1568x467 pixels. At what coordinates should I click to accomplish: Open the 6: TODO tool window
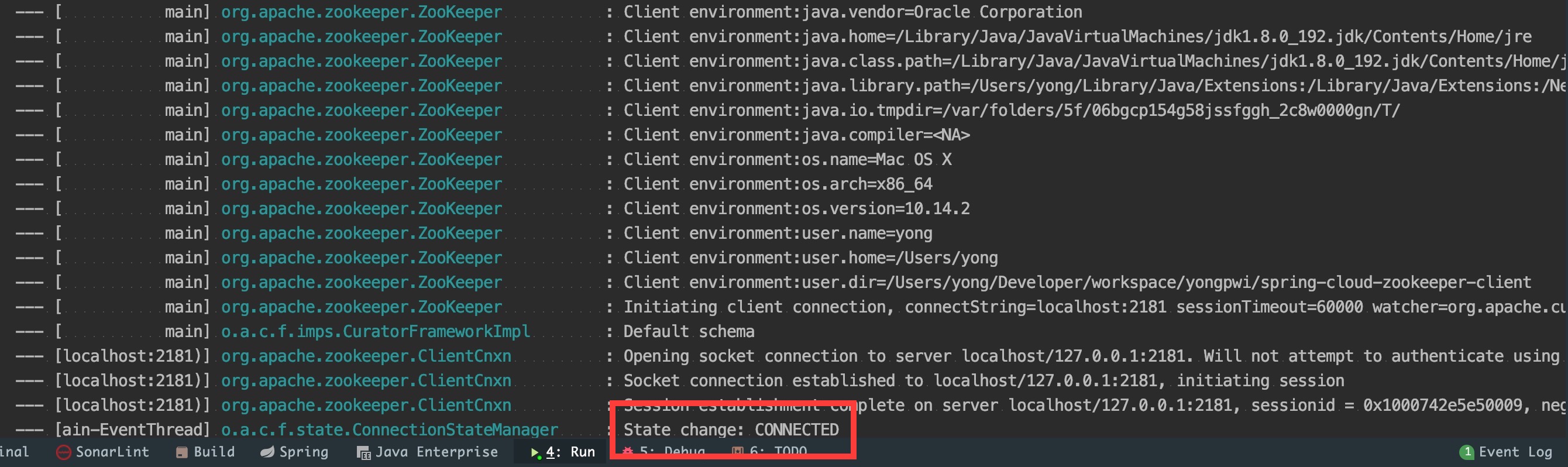tap(770, 452)
